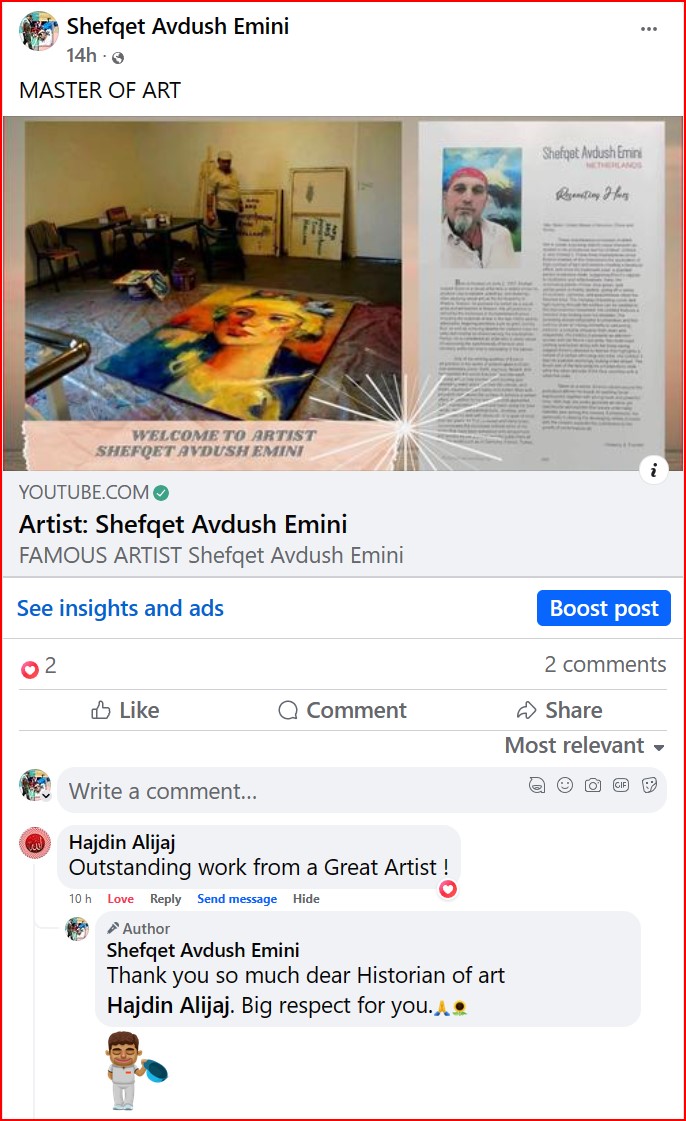Viewport: 686px width, 1121px height.
Task: Switch commenting profile via avatar chevron
Action: click(46, 795)
